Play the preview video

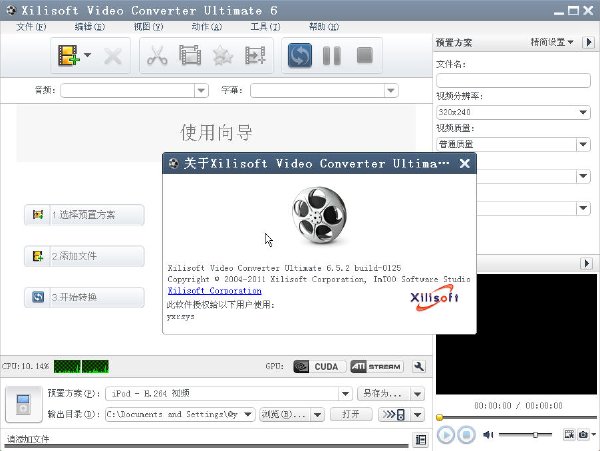click(x=445, y=435)
